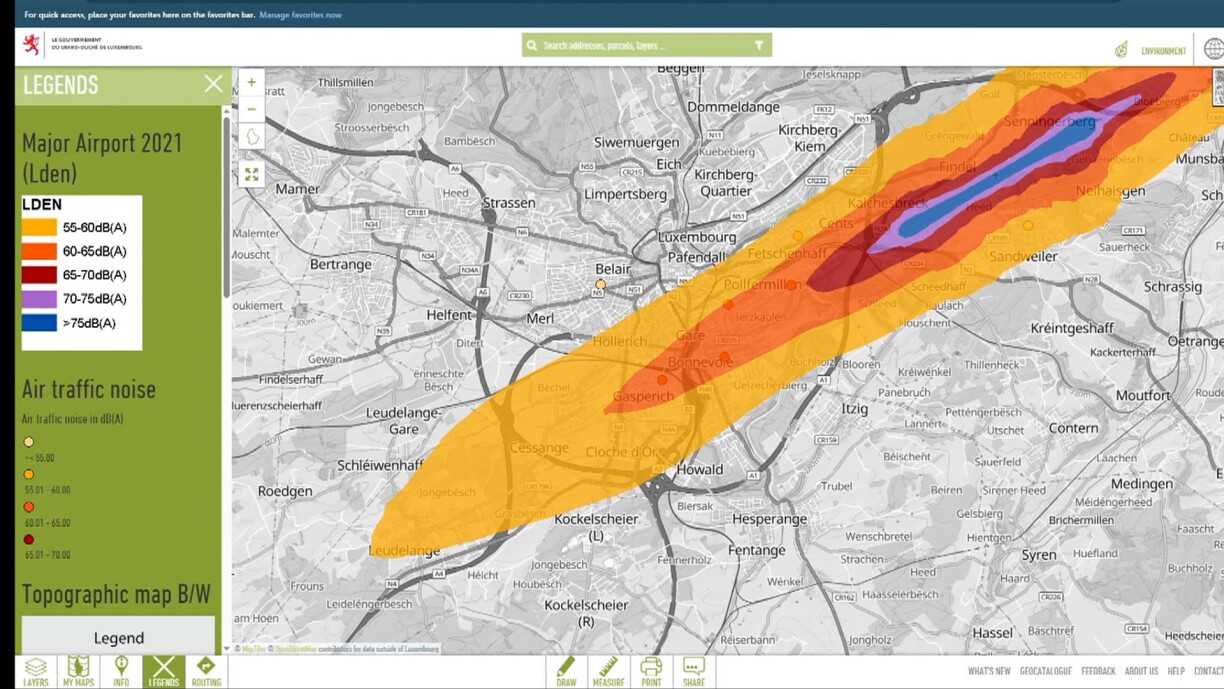This screenshot has width=1224, height=689.
Task: Open the Geocatalogue link
Action: point(1045,671)
